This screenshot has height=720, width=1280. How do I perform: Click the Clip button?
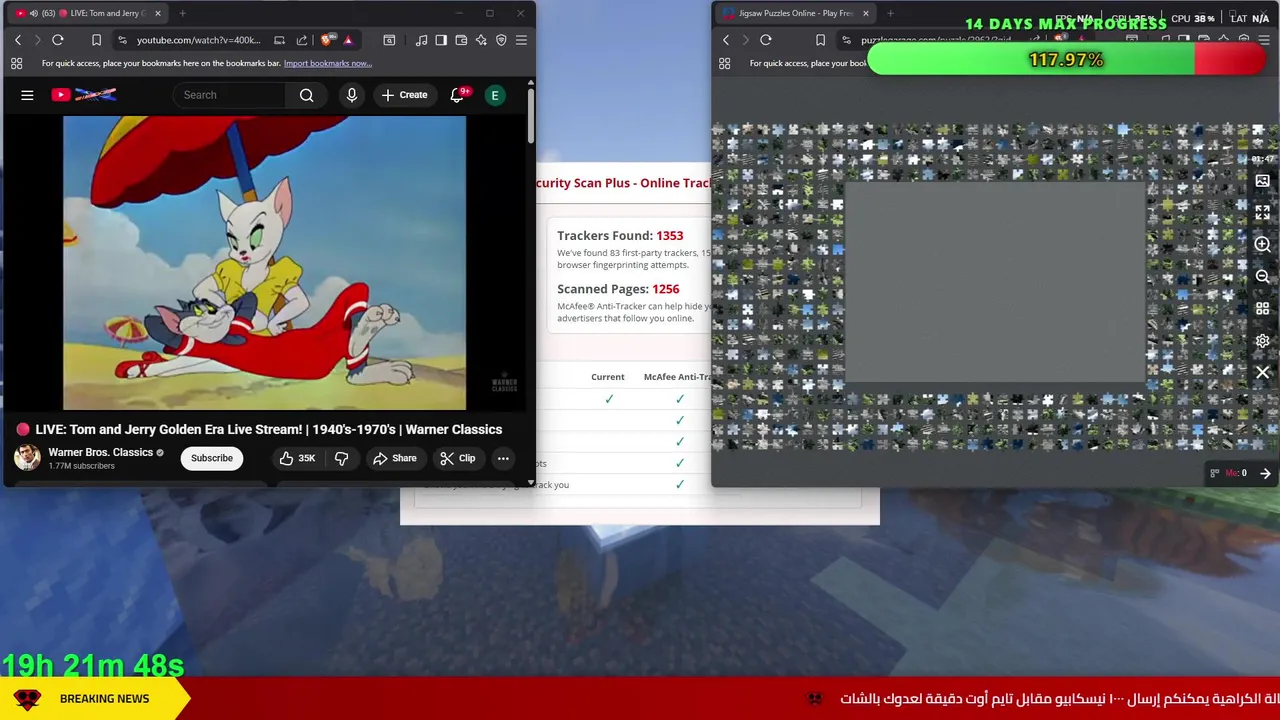pos(458,458)
